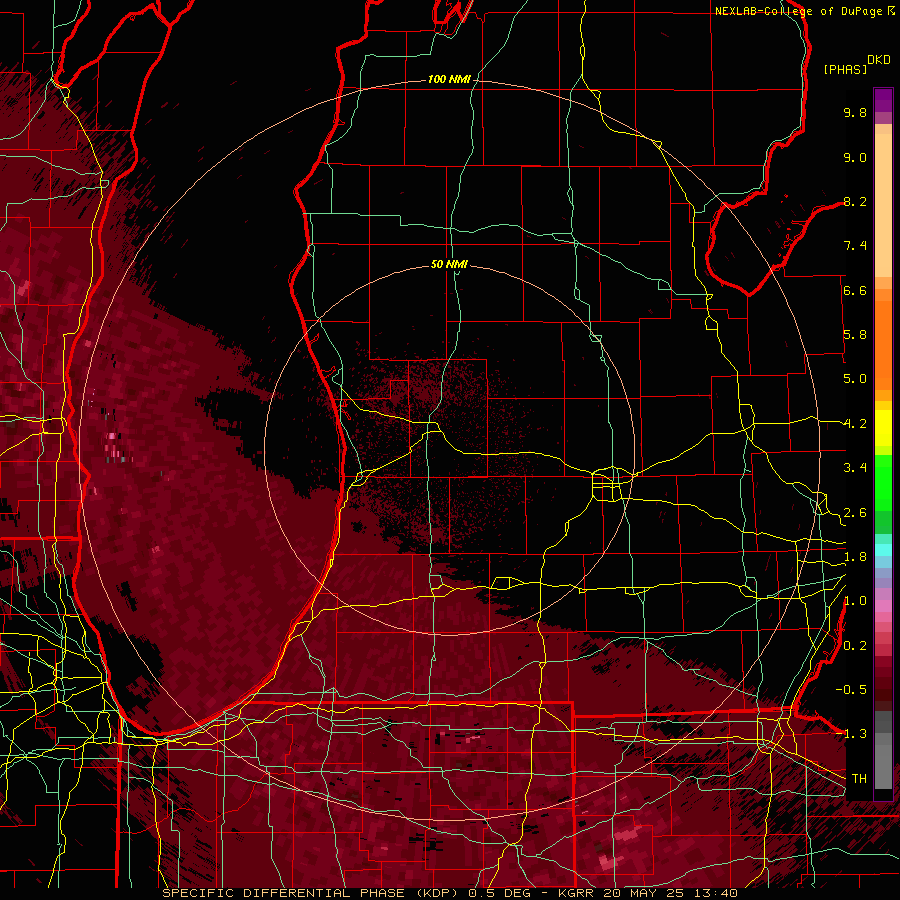Pick the cyan segment of the color bar

pos(883,550)
